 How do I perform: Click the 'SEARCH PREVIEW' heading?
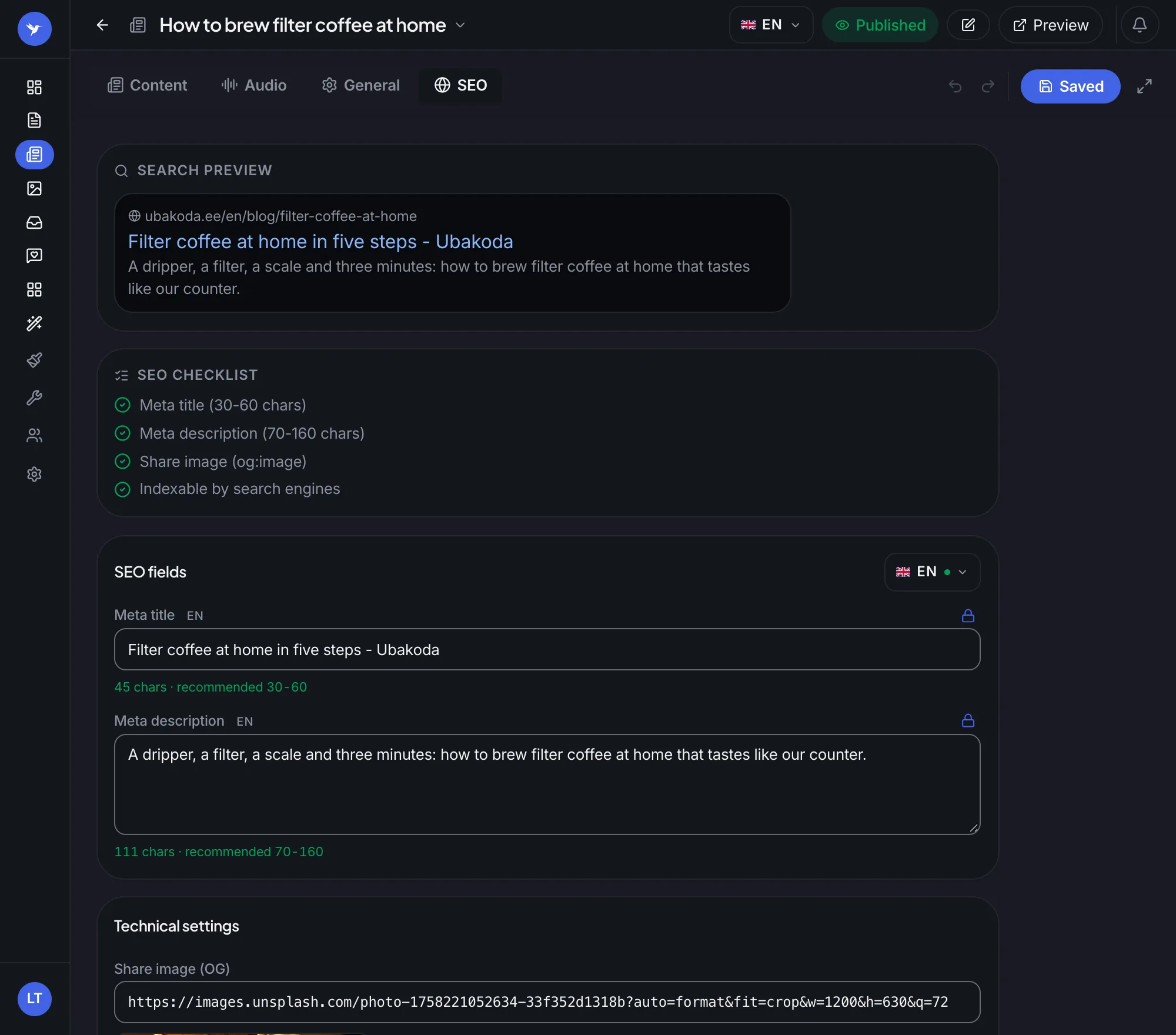pyautogui.click(x=205, y=171)
